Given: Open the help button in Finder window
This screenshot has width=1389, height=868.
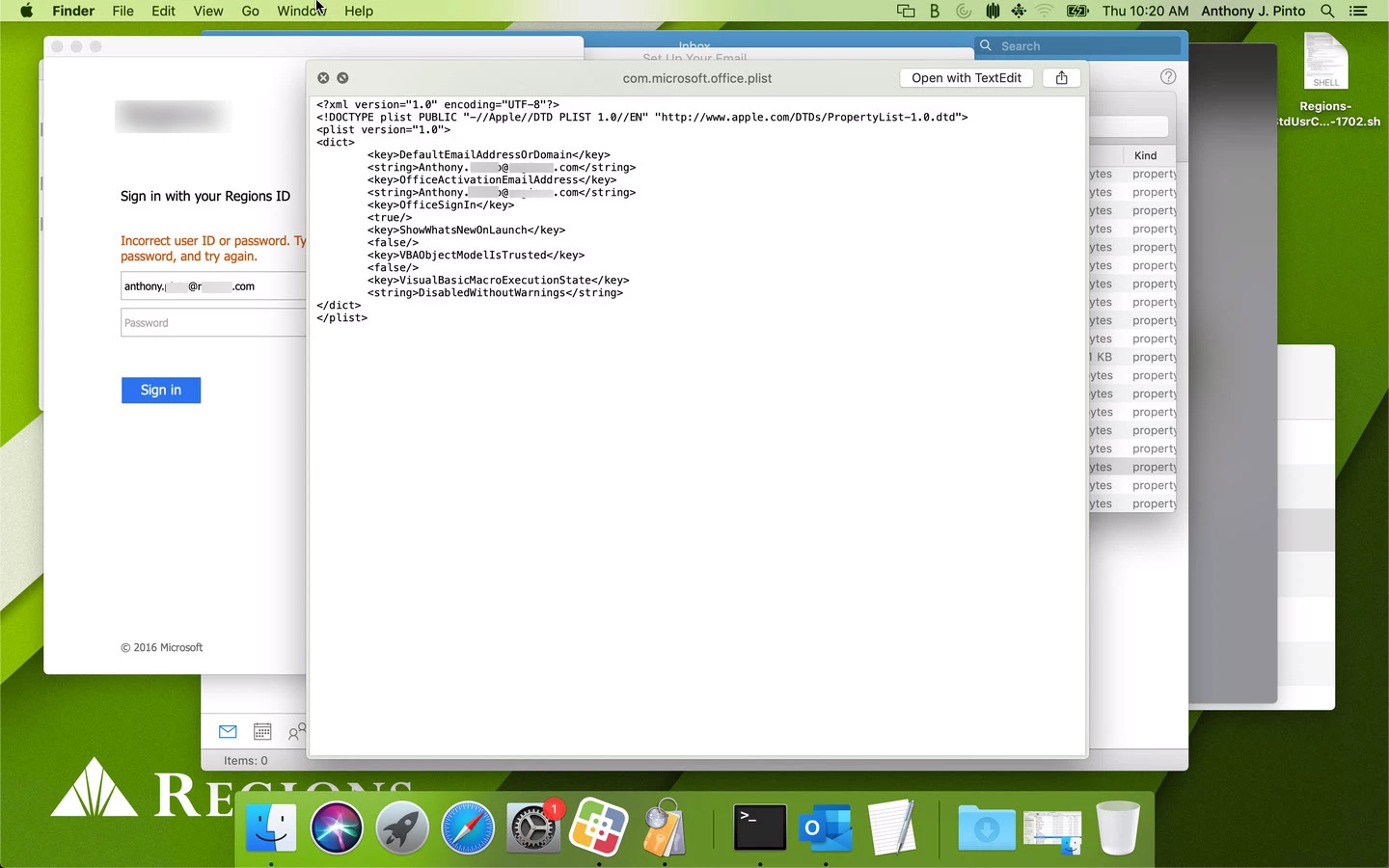Looking at the screenshot, I should tap(1168, 76).
